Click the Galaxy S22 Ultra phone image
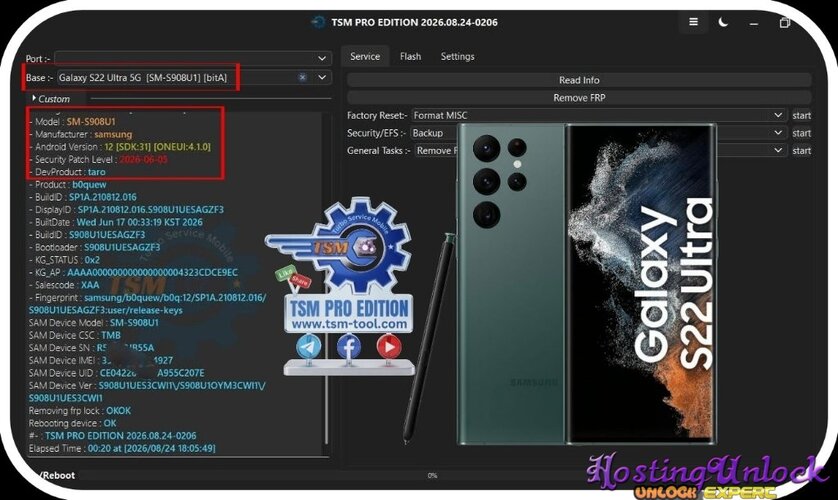Image resolution: width=838 pixels, height=500 pixels. point(586,284)
